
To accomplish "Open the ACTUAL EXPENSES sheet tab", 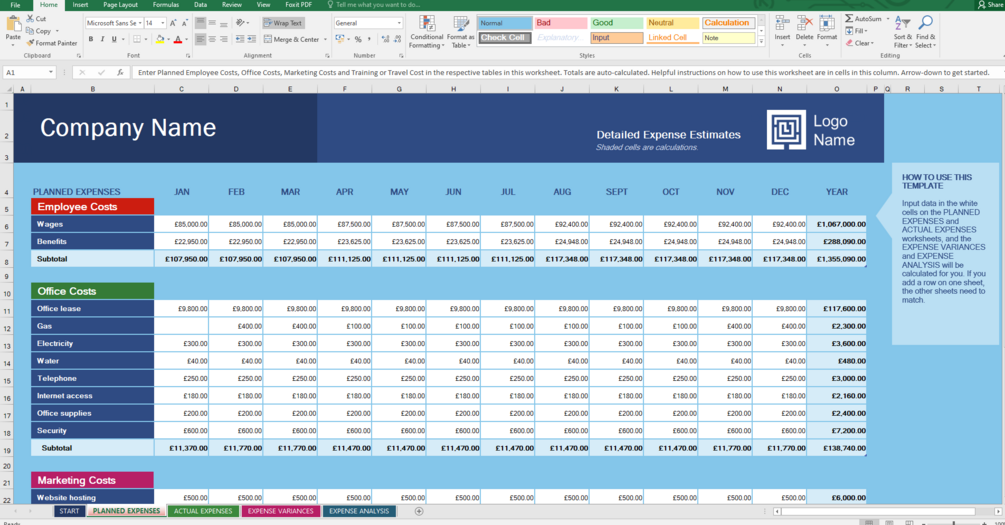I will click(x=203, y=512).
